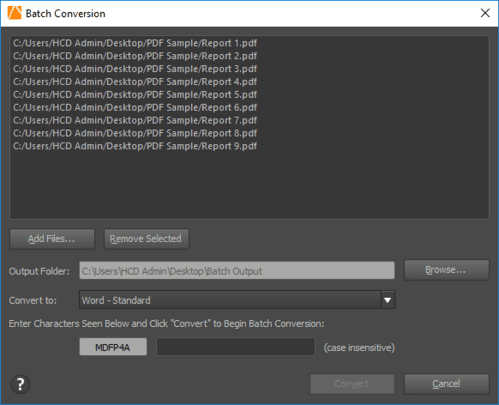
Task: Select Report 1.pdf in the file list
Action: (135, 43)
